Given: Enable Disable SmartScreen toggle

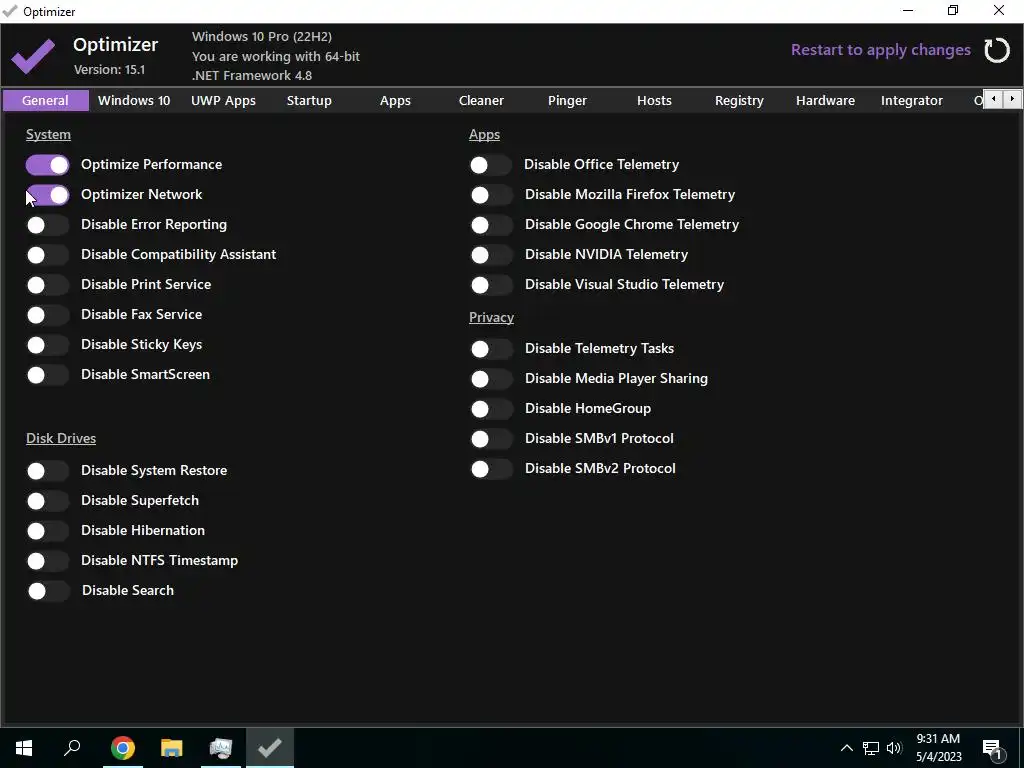Looking at the screenshot, I should point(47,376).
